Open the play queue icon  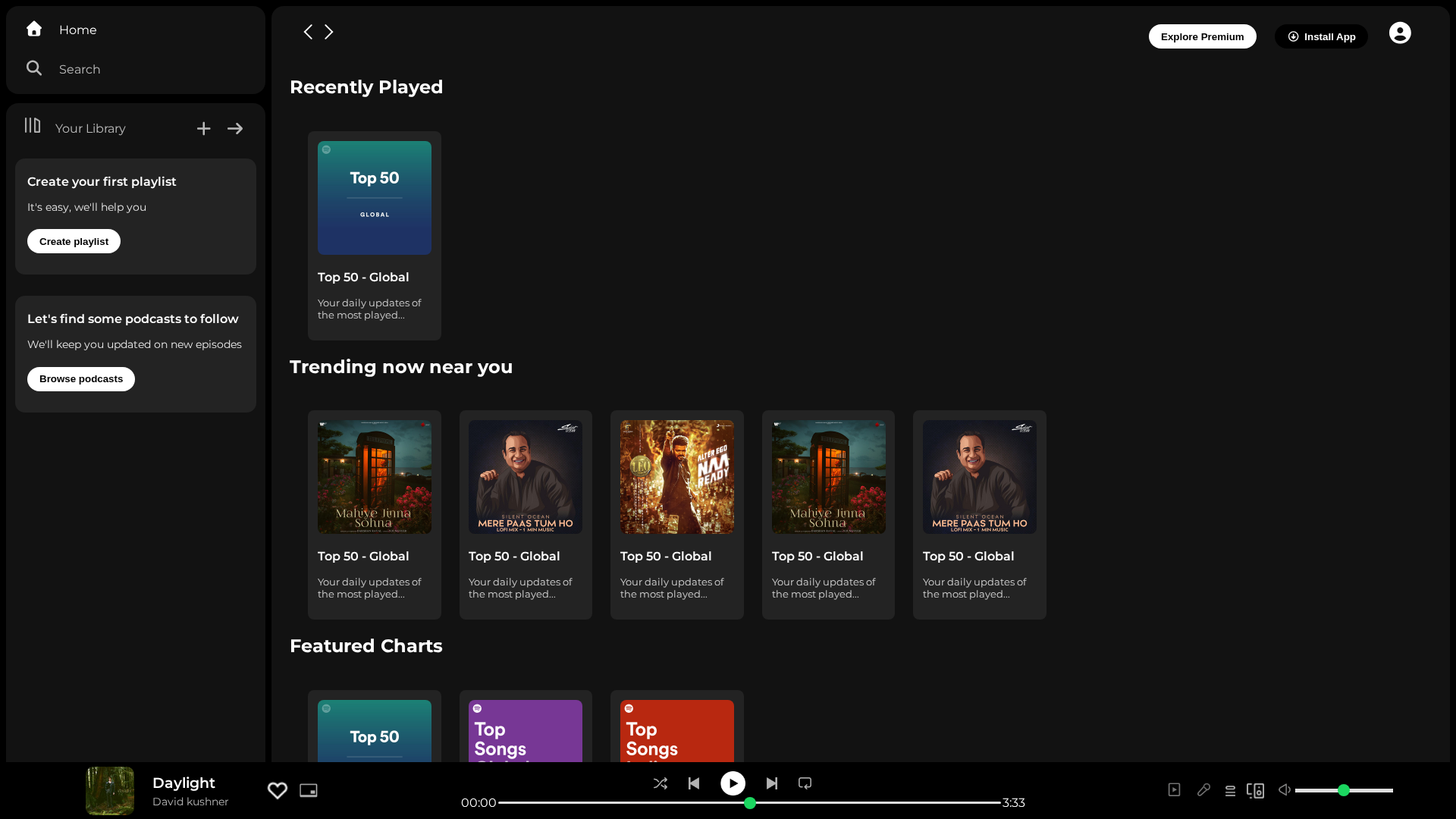[1230, 791]
